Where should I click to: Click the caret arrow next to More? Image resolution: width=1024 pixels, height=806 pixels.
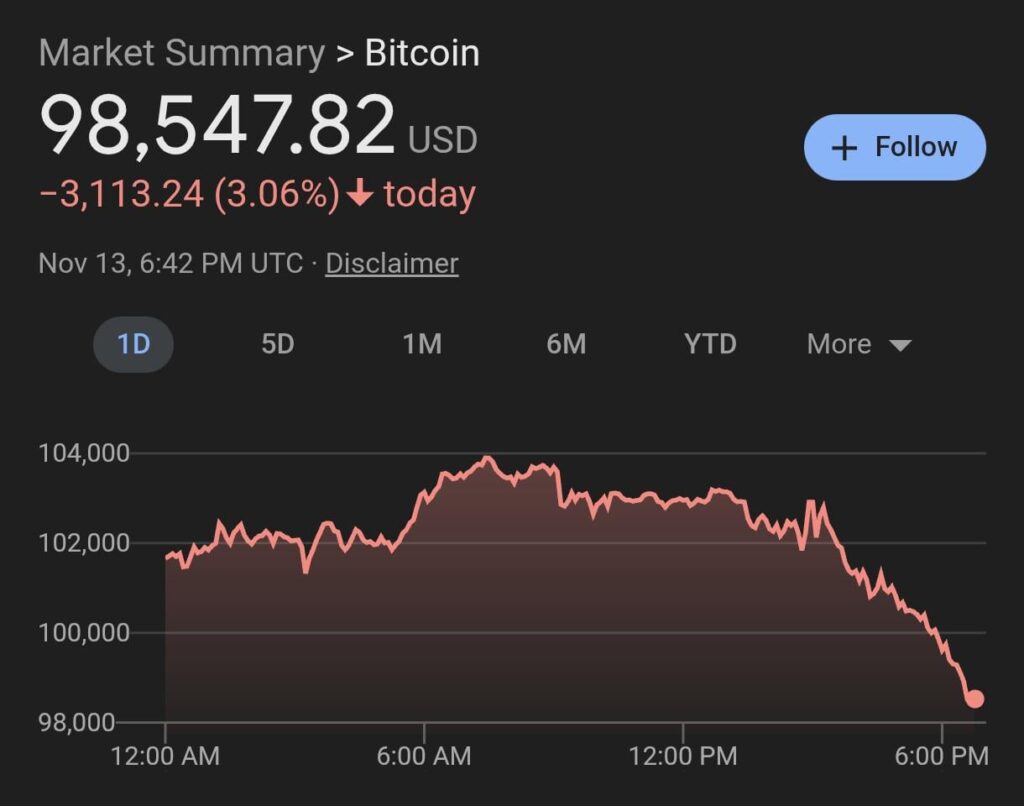click(x=900, y=345)
